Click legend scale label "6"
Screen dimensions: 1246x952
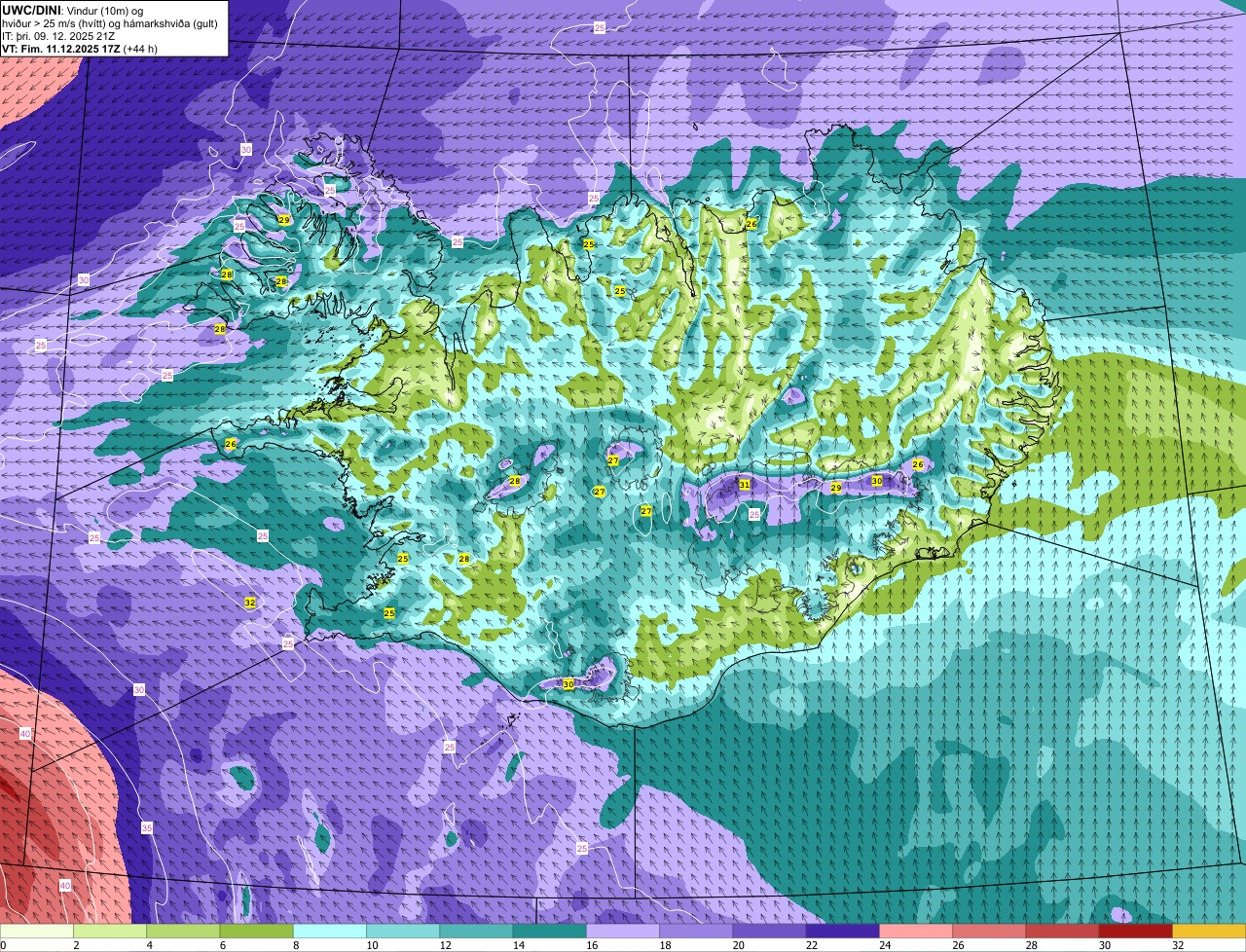pyautogui.click(x=221, y=945)
